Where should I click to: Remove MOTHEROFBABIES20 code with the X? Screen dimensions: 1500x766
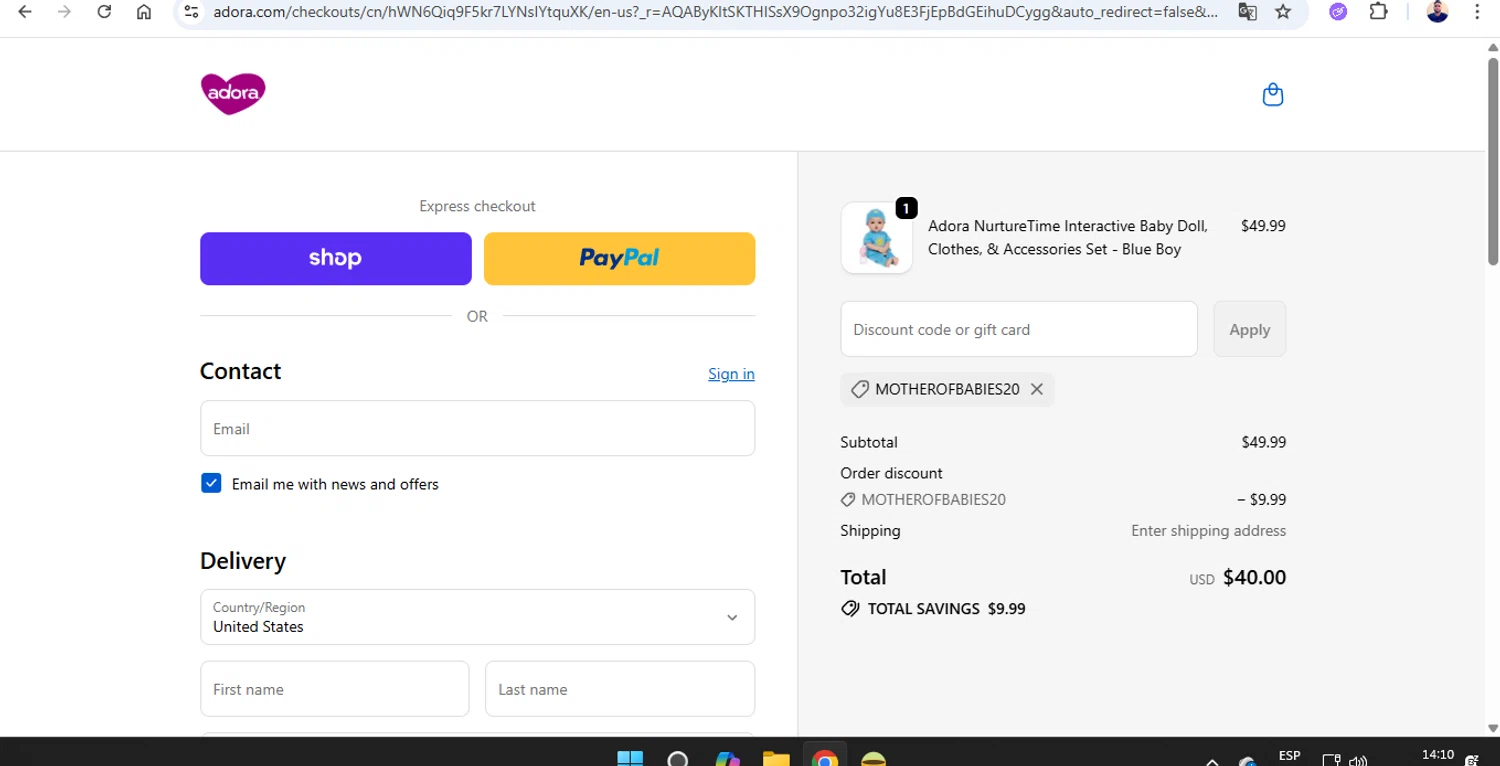point(1037,389)
